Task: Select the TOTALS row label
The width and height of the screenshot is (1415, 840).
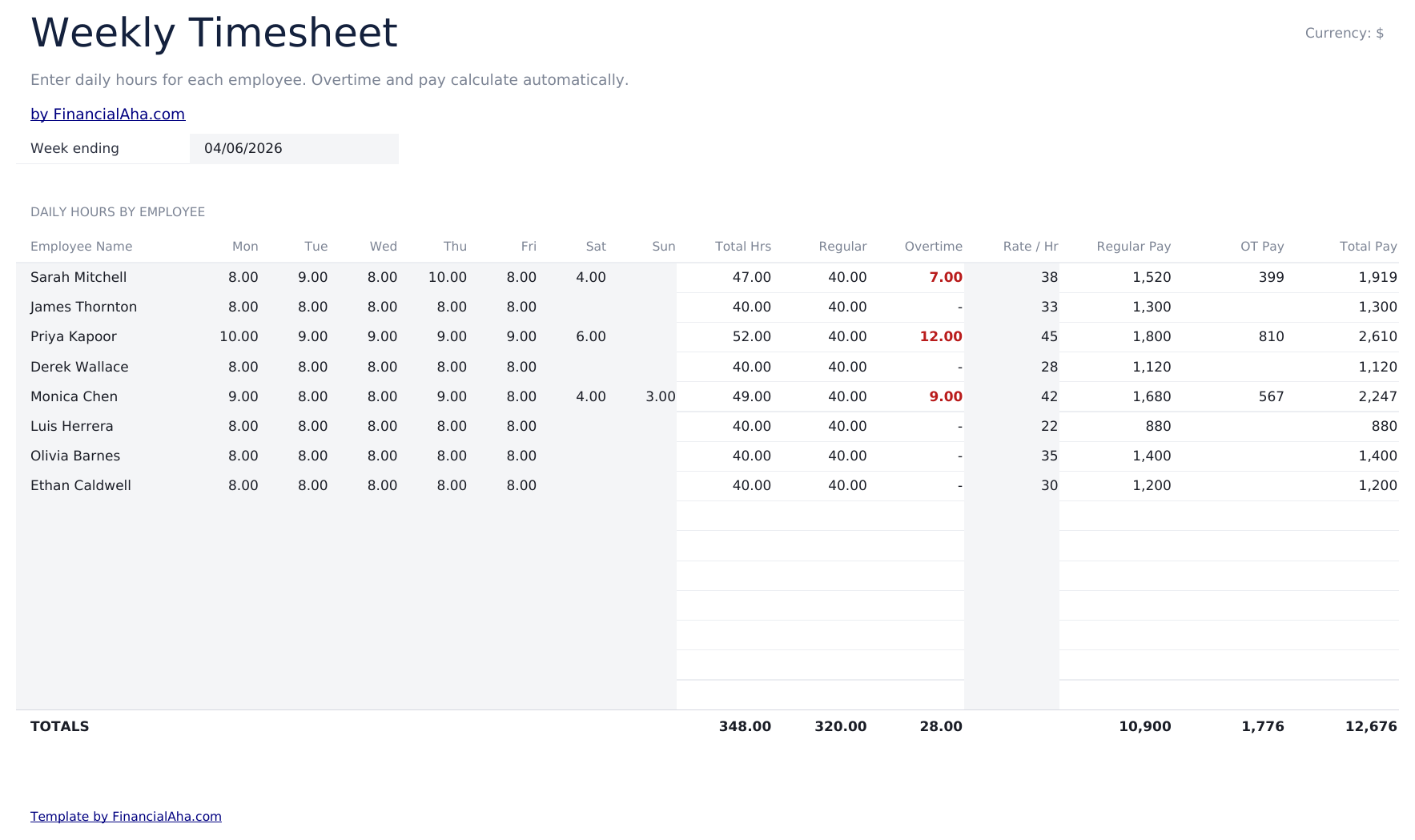Action: pos(60,726)
